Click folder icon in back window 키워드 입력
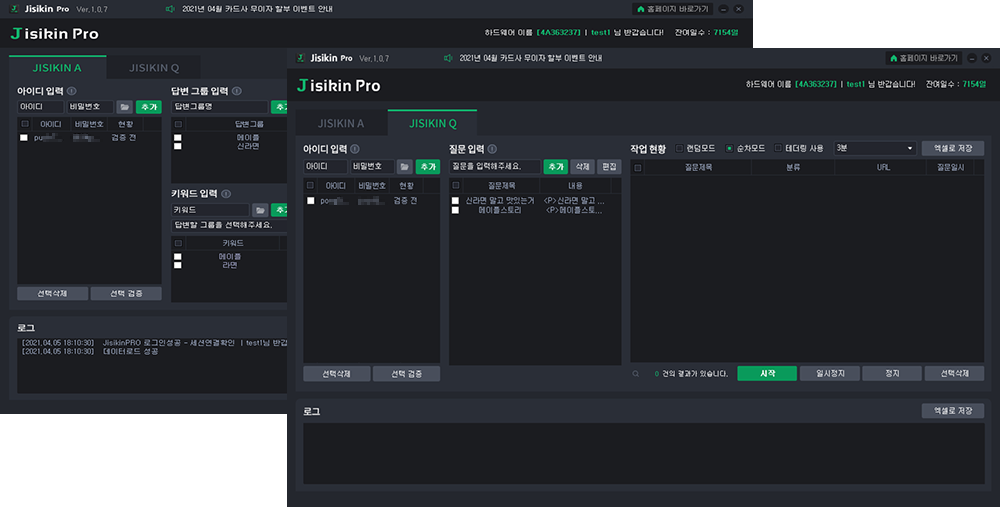Image resolution: width=1000 pixels, height=507 pixels. pyautogui.click(x=260, y=210)
